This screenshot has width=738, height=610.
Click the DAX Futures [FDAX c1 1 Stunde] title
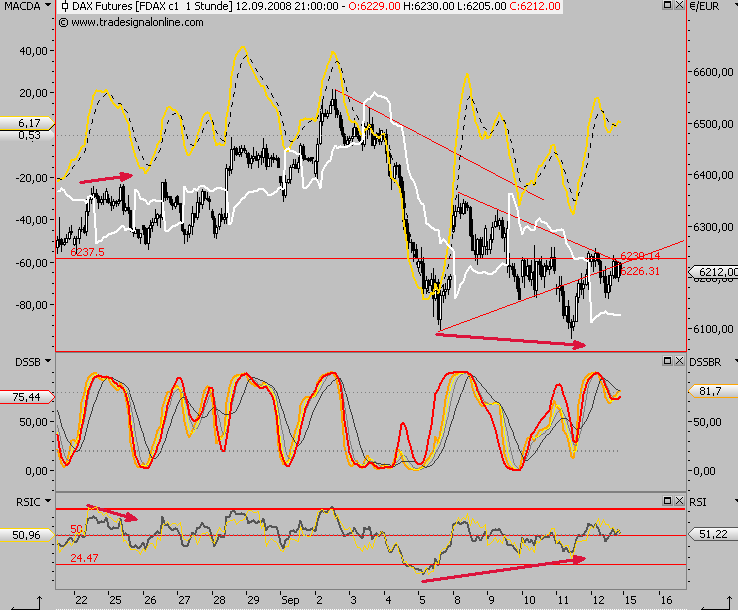click(152, 6)
